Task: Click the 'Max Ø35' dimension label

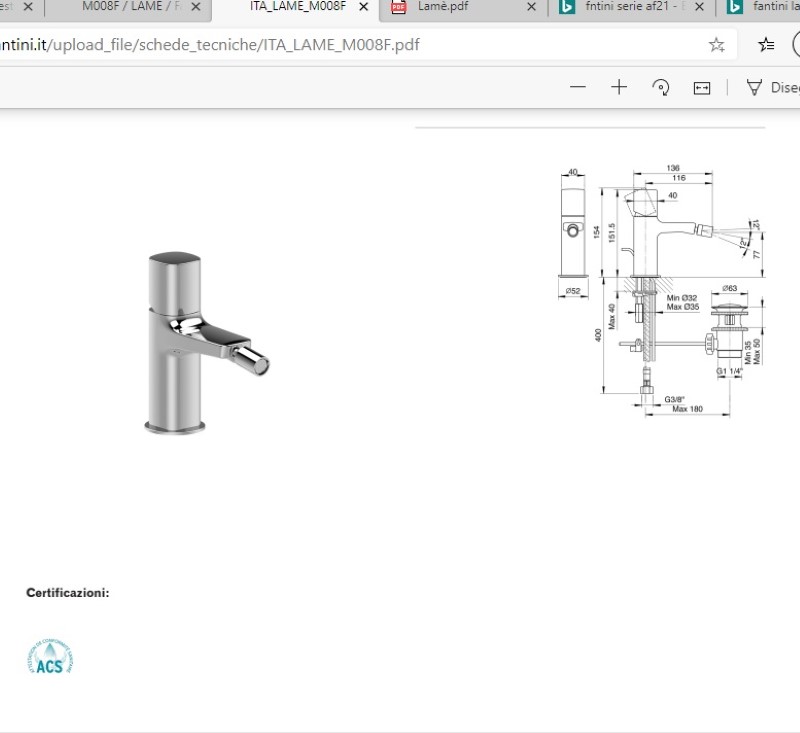Action: pos(683,307)
